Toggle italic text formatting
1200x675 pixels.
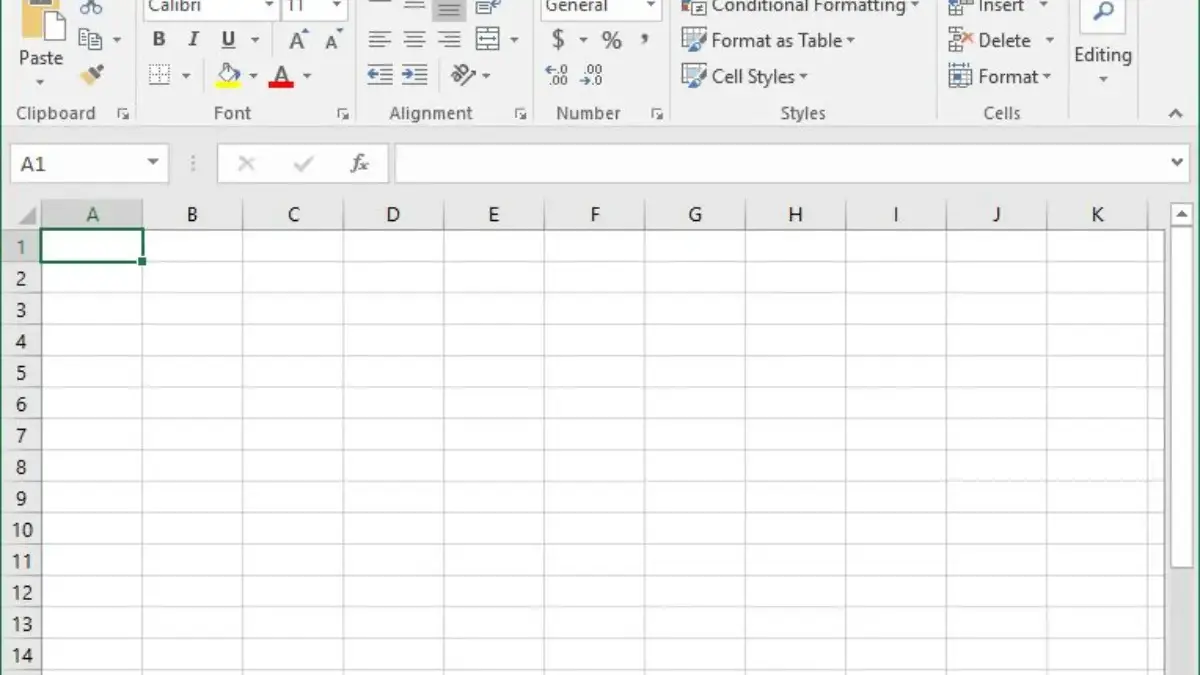193,40
